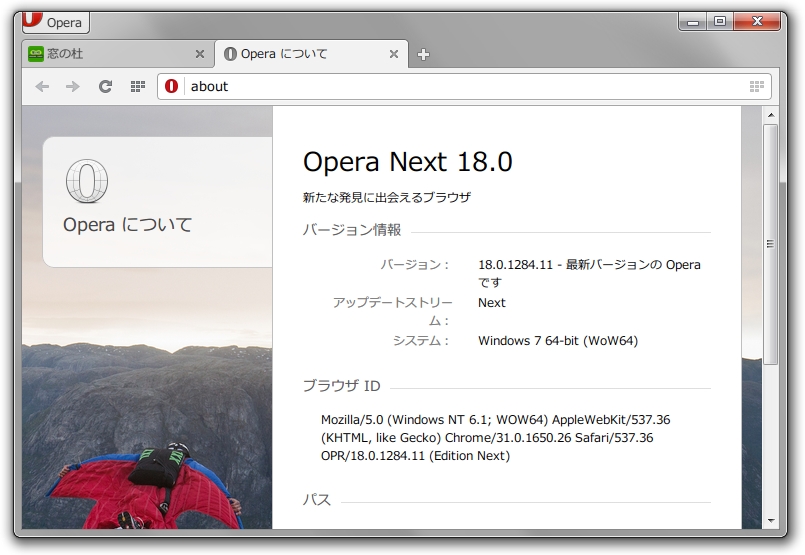The height and width of the screenshot is (555, 805).
Task: Click the grid icon inside the address bar
Action: [x=757, y=86]
